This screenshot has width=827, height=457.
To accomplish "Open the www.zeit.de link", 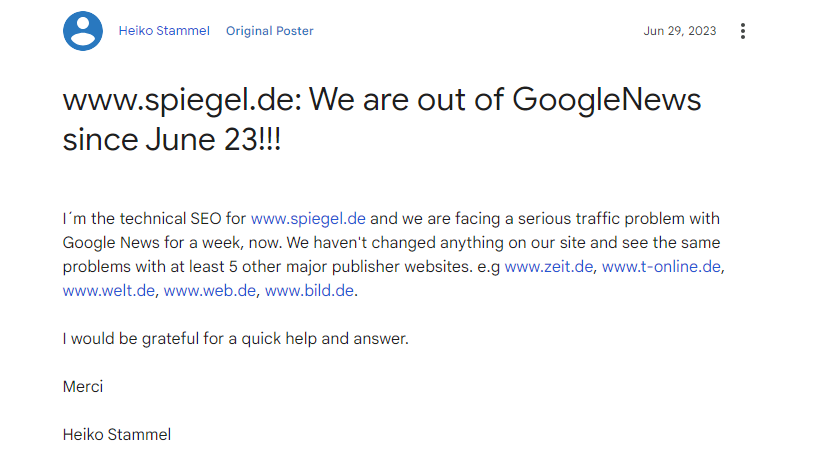I will [x=549, y=266].
